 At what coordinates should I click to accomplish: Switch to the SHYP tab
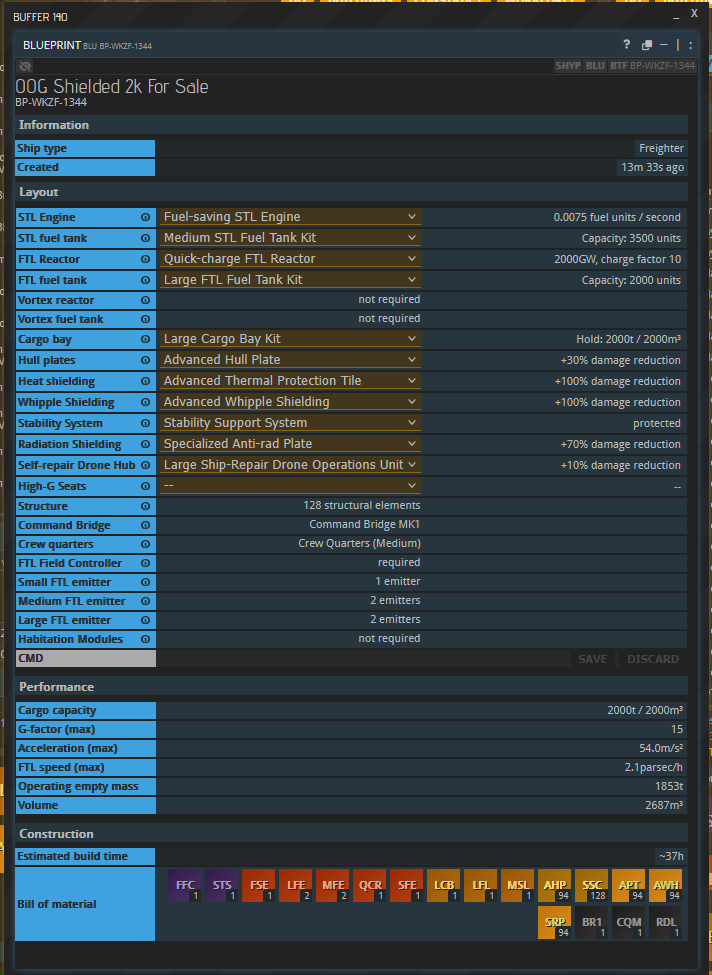pyautogui.click(x=568, y=66)
